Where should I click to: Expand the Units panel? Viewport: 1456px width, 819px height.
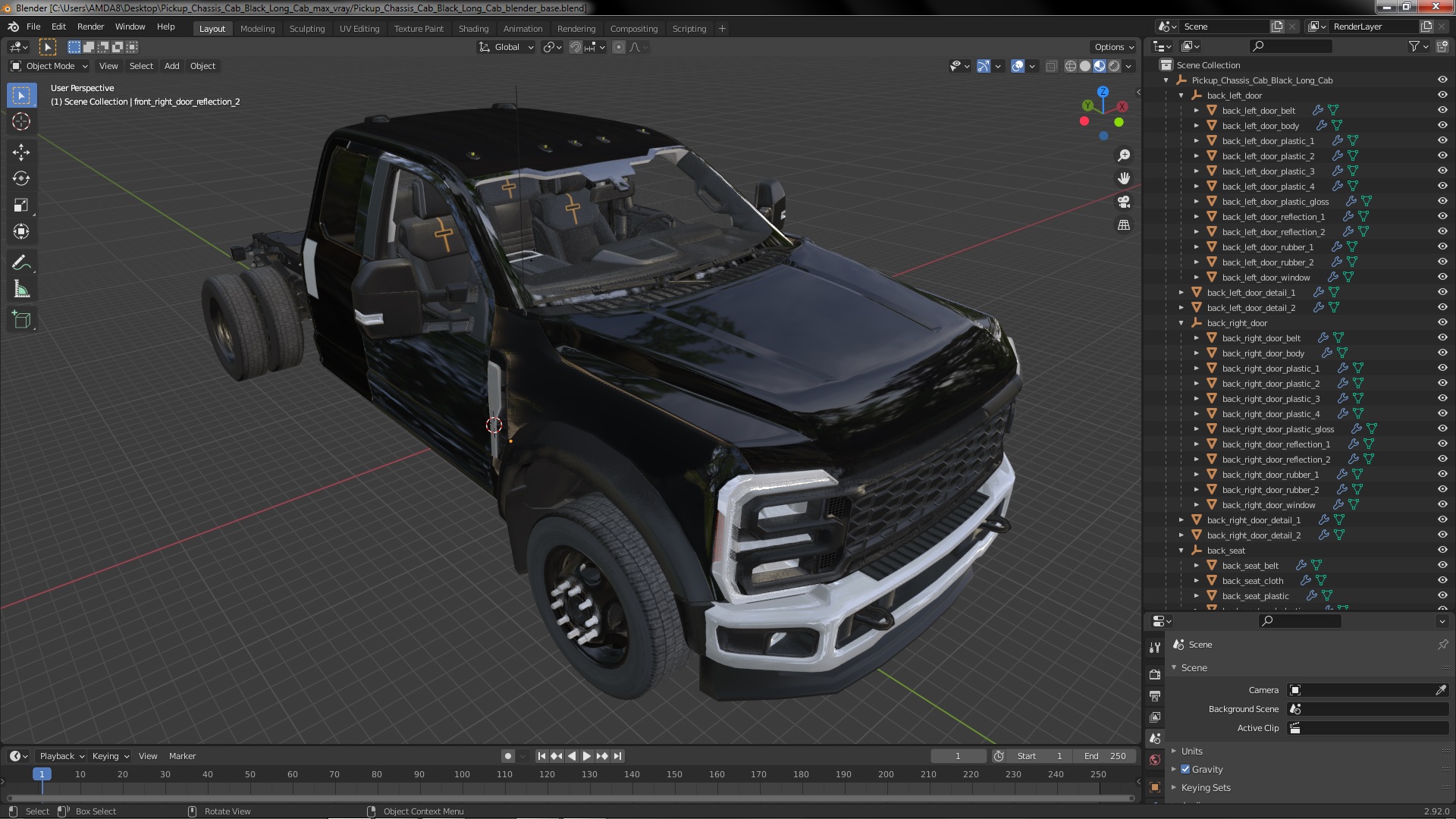click(1191, 751)
